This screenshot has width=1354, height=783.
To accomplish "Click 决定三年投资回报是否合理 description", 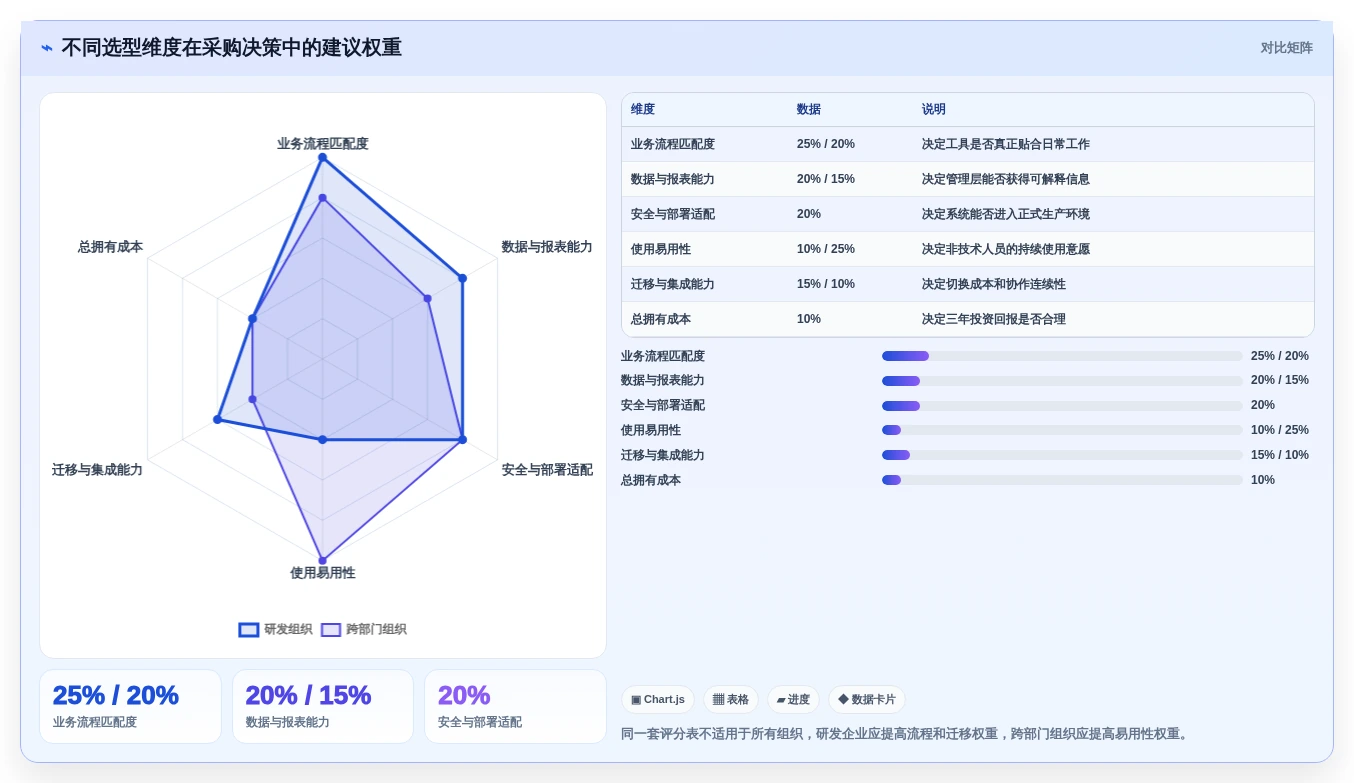I will pos(994,319).
